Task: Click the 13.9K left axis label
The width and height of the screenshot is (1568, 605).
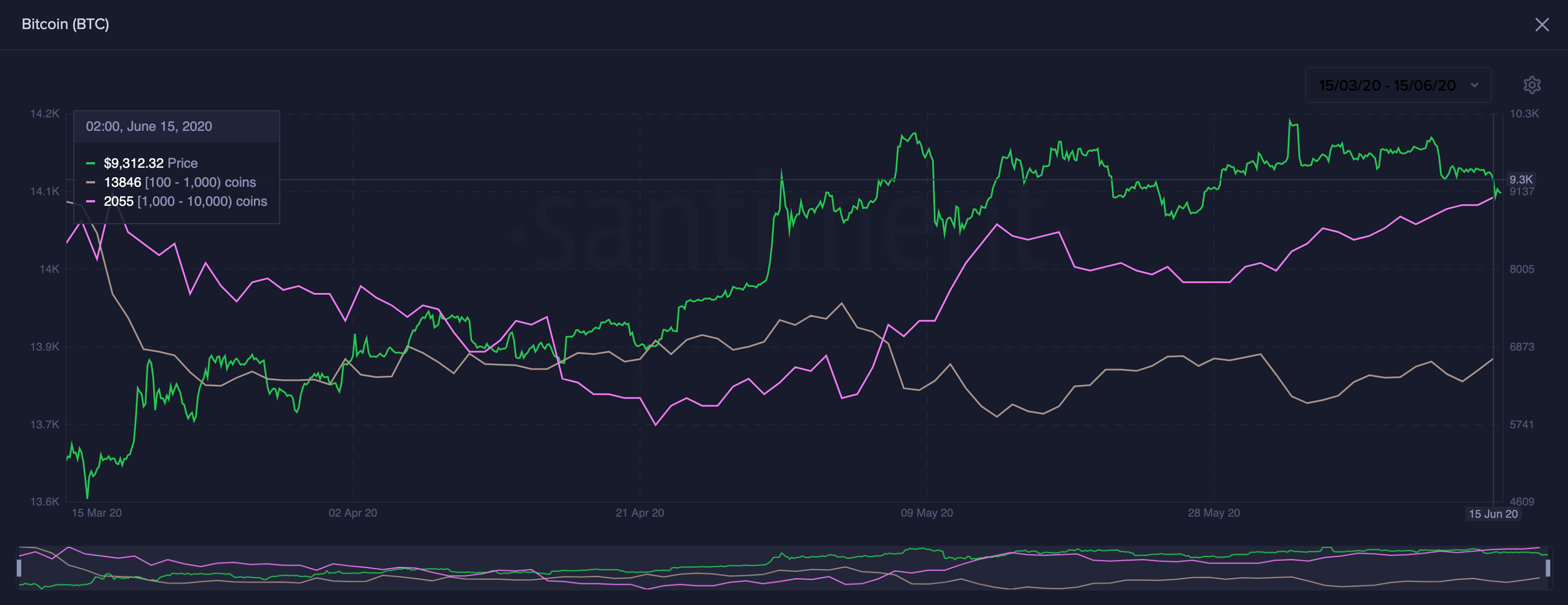Action: coord(45,346)
